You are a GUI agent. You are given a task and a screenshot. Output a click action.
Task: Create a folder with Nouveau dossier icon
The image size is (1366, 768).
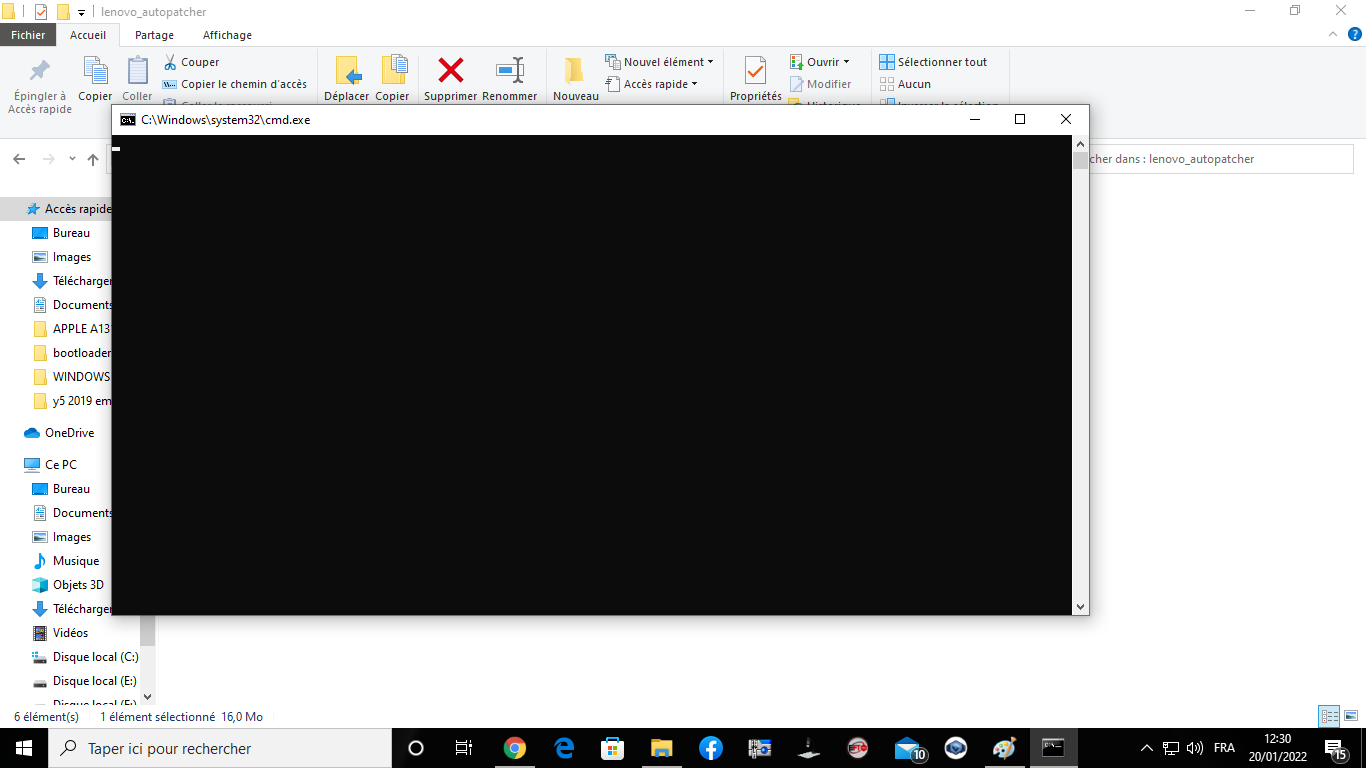pos(575,71)
